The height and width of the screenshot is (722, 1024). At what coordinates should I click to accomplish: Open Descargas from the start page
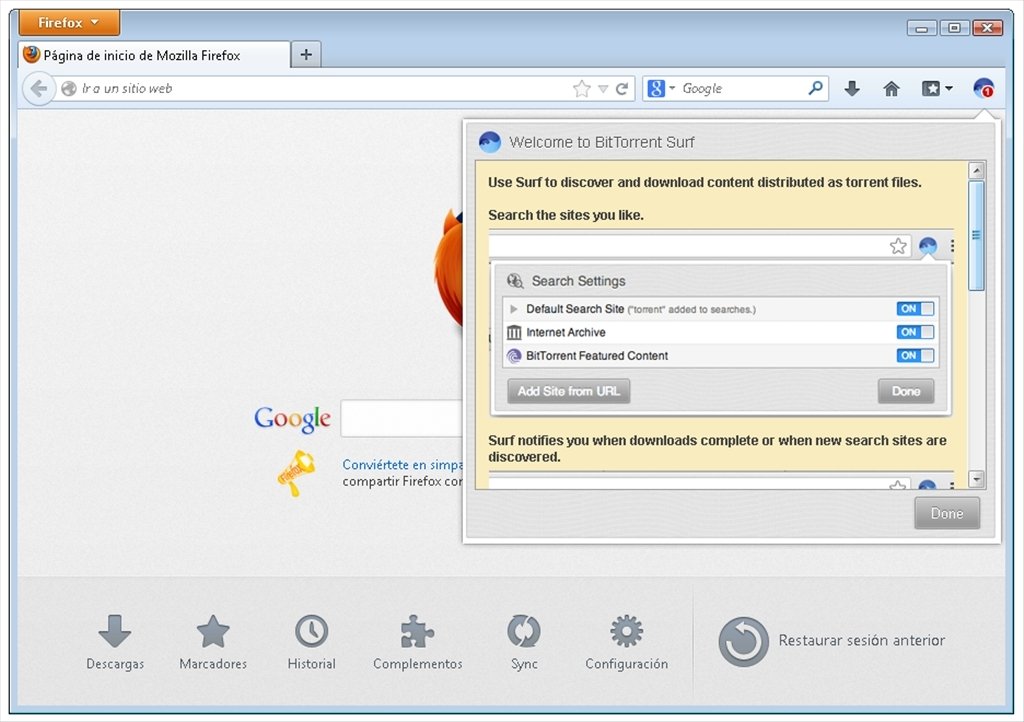tap(115, 643)
